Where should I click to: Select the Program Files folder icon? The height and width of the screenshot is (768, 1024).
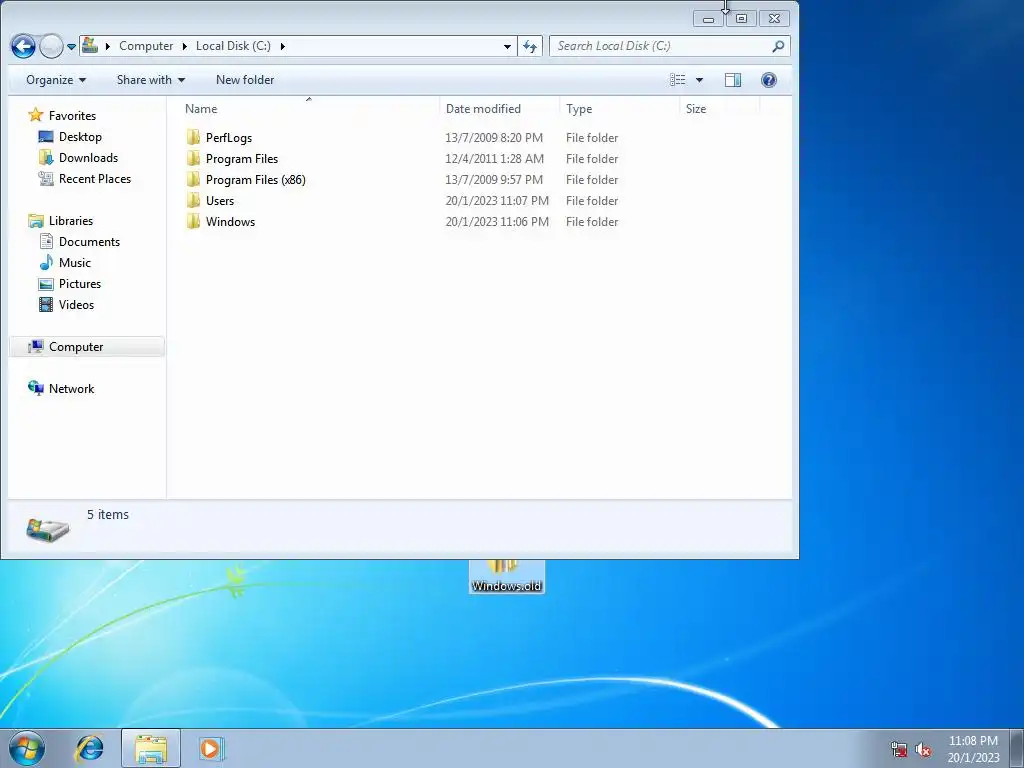[193, 158]
